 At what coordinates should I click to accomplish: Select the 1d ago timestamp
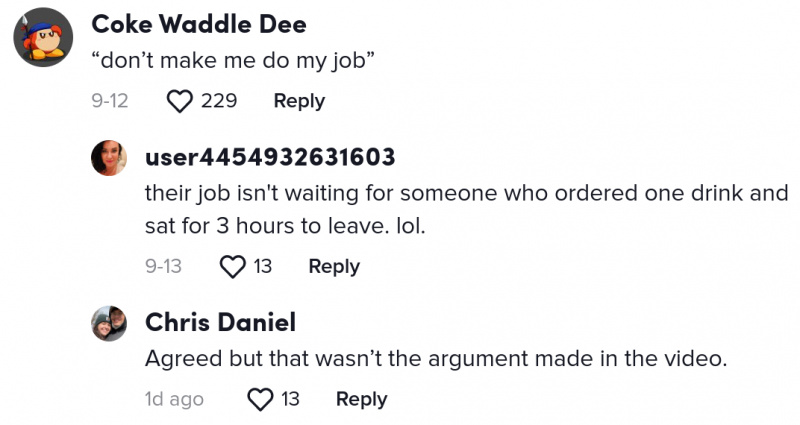tap(174, 399)
